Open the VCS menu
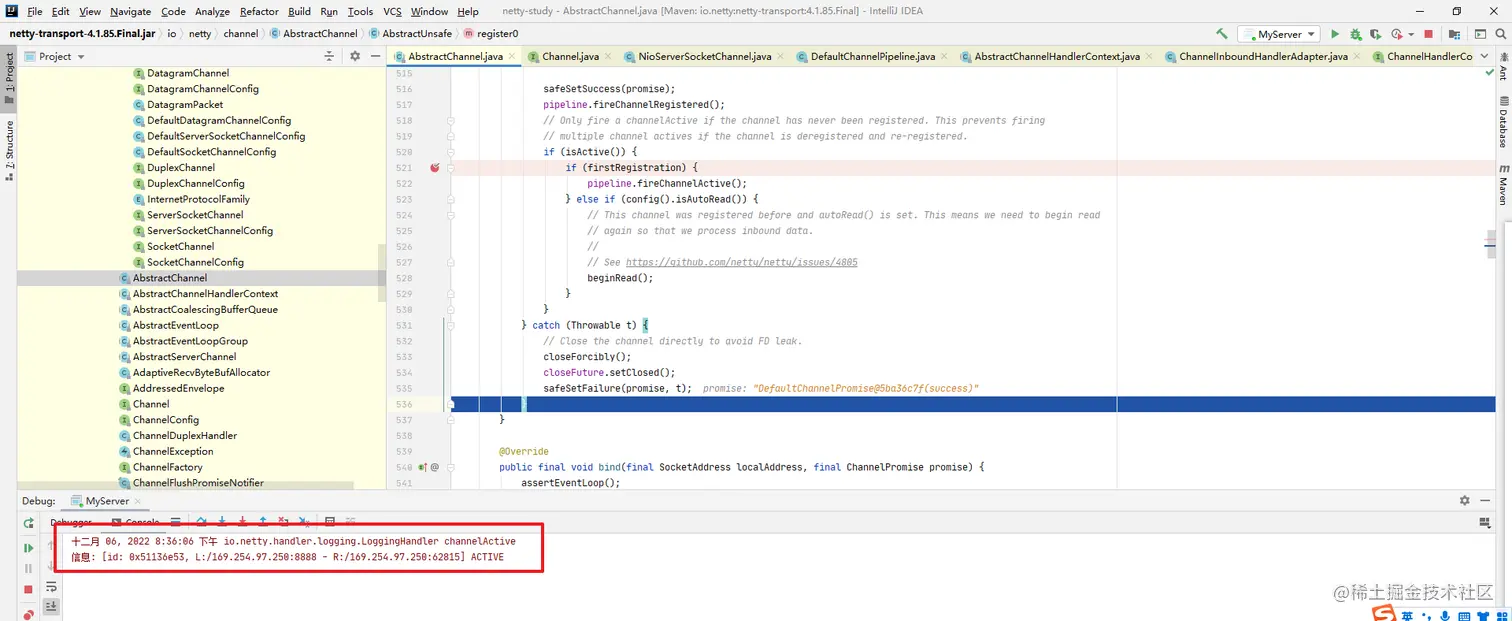The image size is (1512, 621). 392,11
